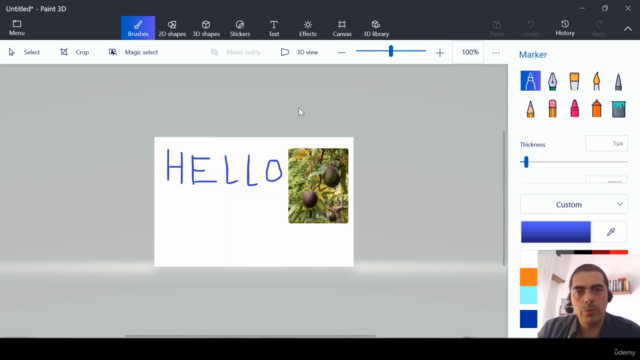Select the Oil brush
The image size is (640, 360).
click(574, 81)
